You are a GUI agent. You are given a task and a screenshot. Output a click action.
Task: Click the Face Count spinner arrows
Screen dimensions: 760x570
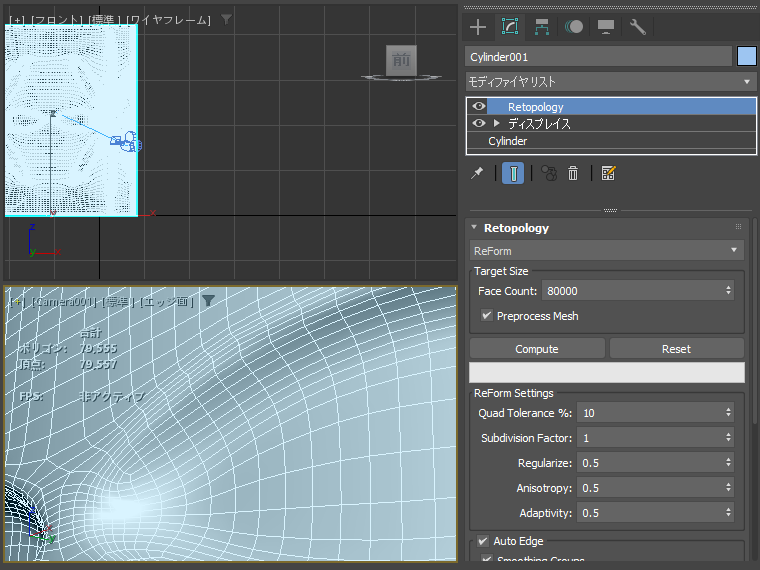[728, 291]
